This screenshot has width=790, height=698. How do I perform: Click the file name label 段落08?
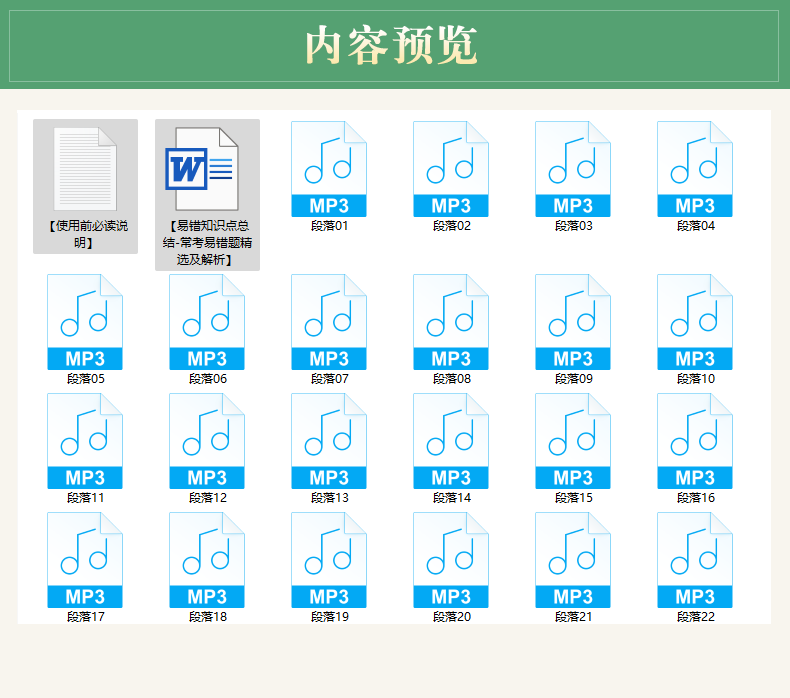tap(451, 378)
